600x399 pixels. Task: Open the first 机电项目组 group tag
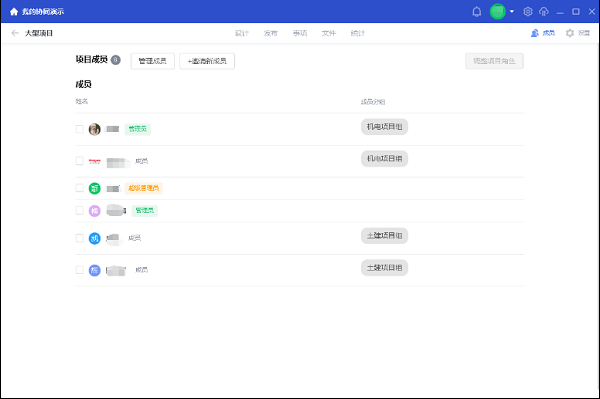coord(385,127)
